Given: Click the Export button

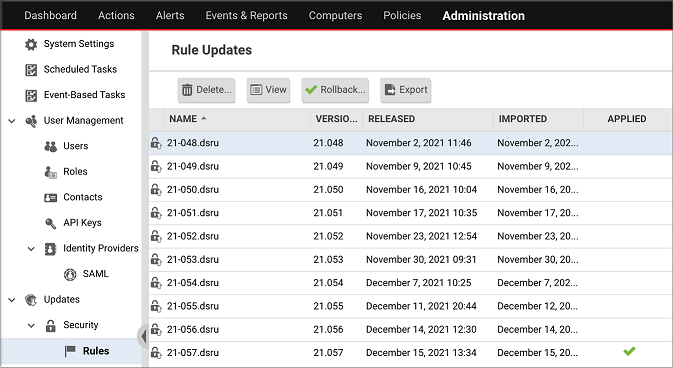Looking at the screenshot, I should pos(406,90).
